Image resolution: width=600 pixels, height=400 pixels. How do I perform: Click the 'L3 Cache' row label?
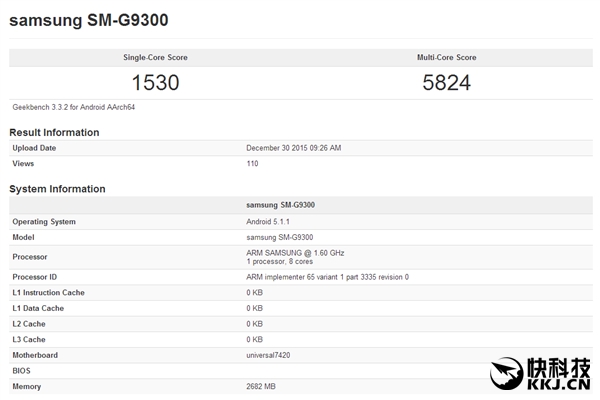click(29, 340)
